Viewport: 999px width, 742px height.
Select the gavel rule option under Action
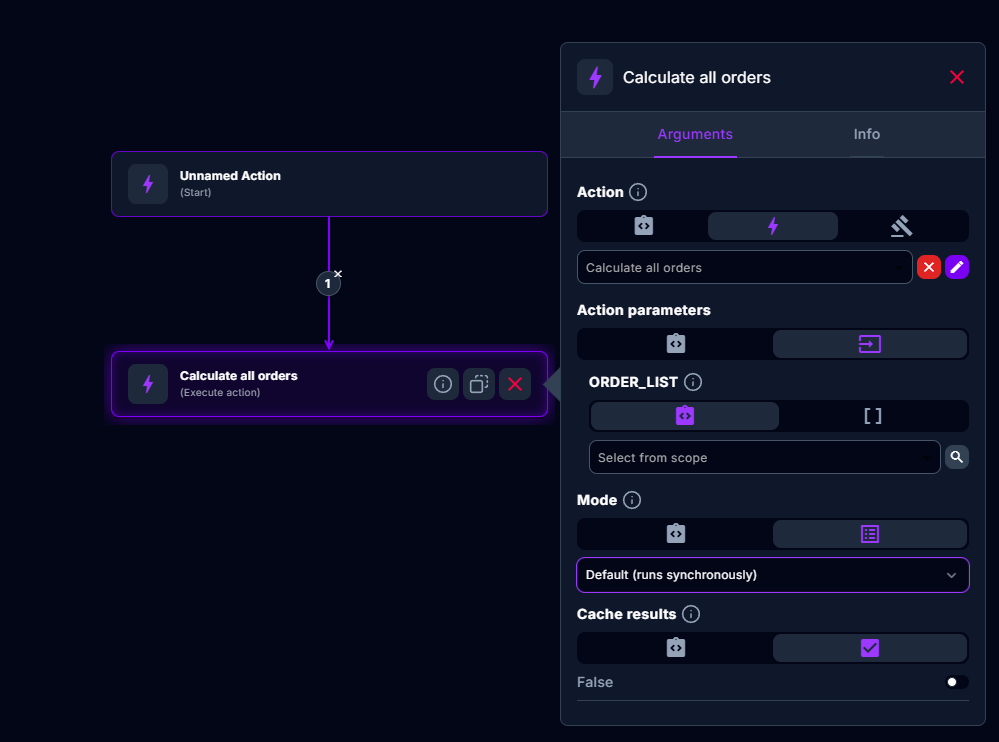pos(902,226)
